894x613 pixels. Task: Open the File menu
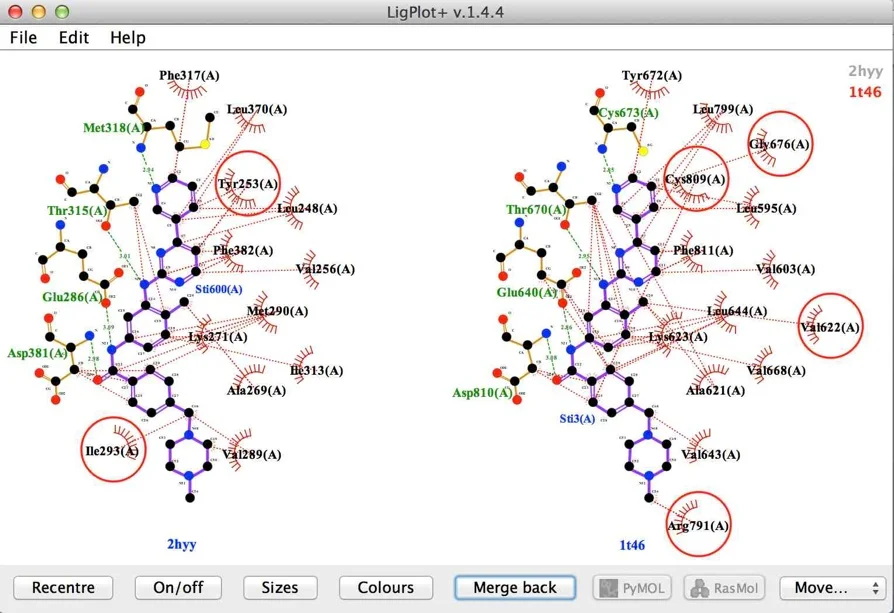click(23, 38)
